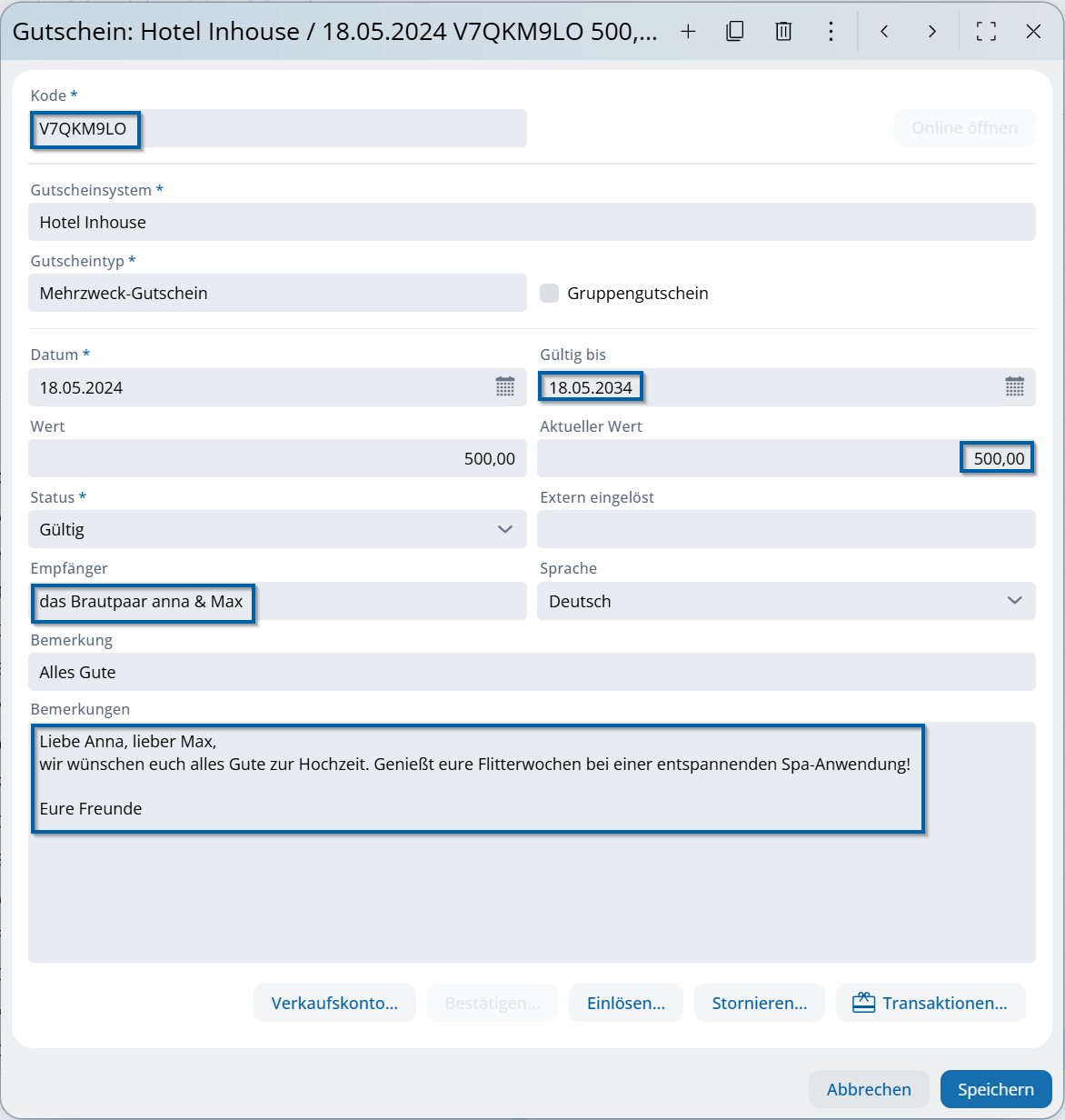Click into the Empfänger text field
This screenshot has width=1065, height=1120.
(x=382, y=601)
